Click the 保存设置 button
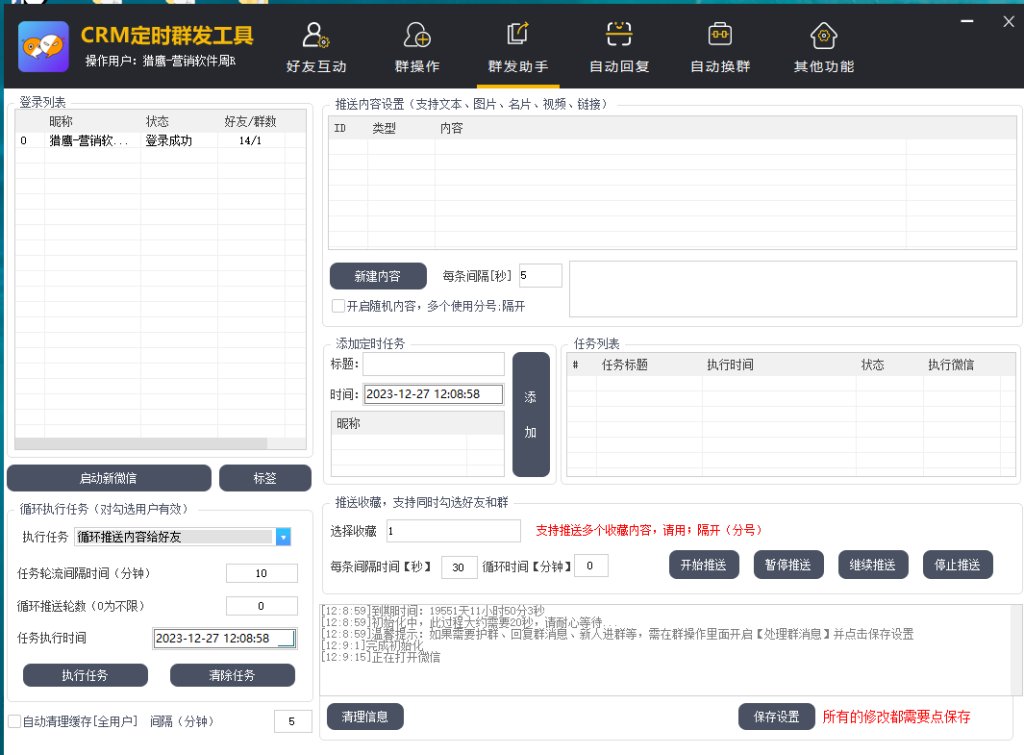1024x755 pixels. [776, 716]
